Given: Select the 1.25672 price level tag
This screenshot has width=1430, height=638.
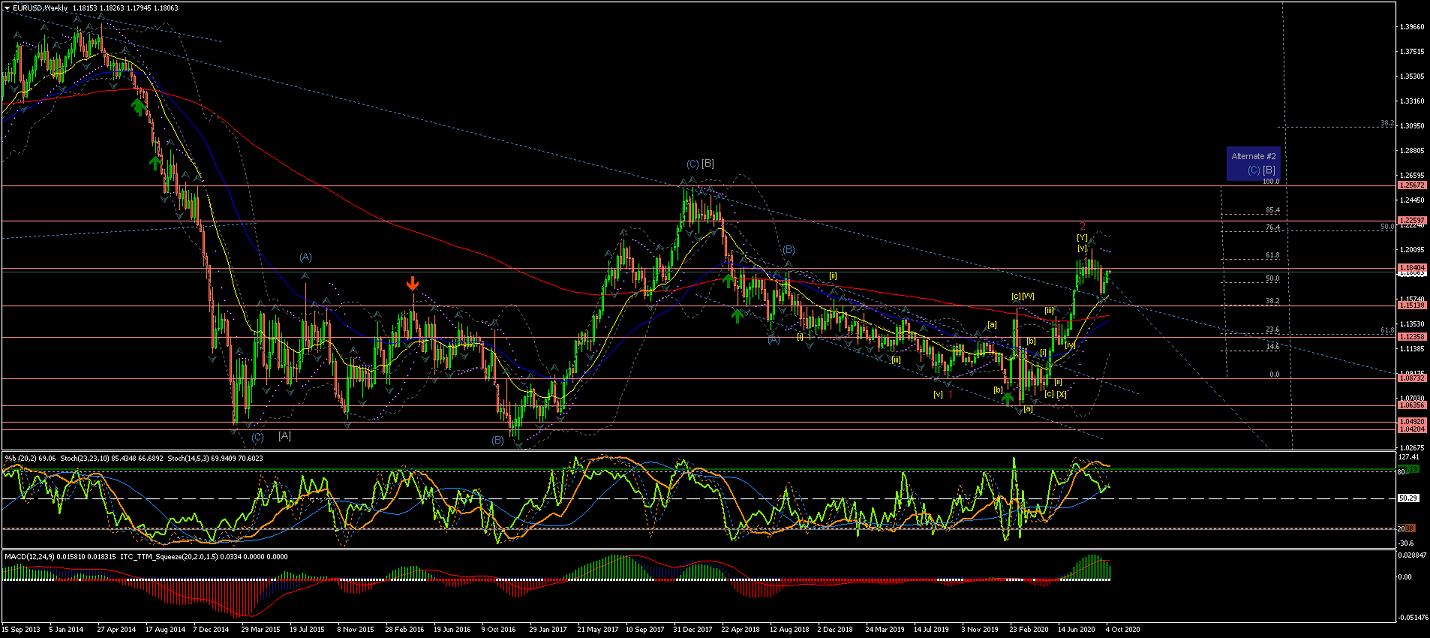Looking at the screenshot, I should click(x=1411, y=186).
